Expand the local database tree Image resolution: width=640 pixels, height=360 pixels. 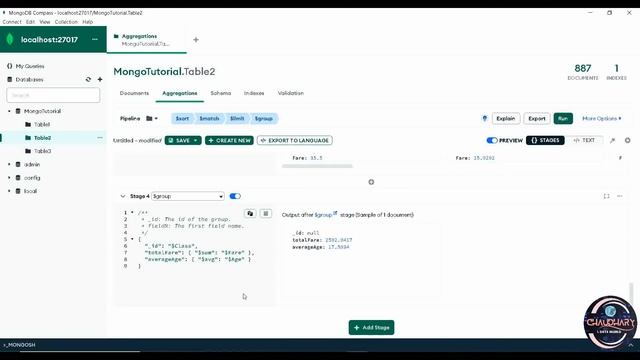(9, 191)
